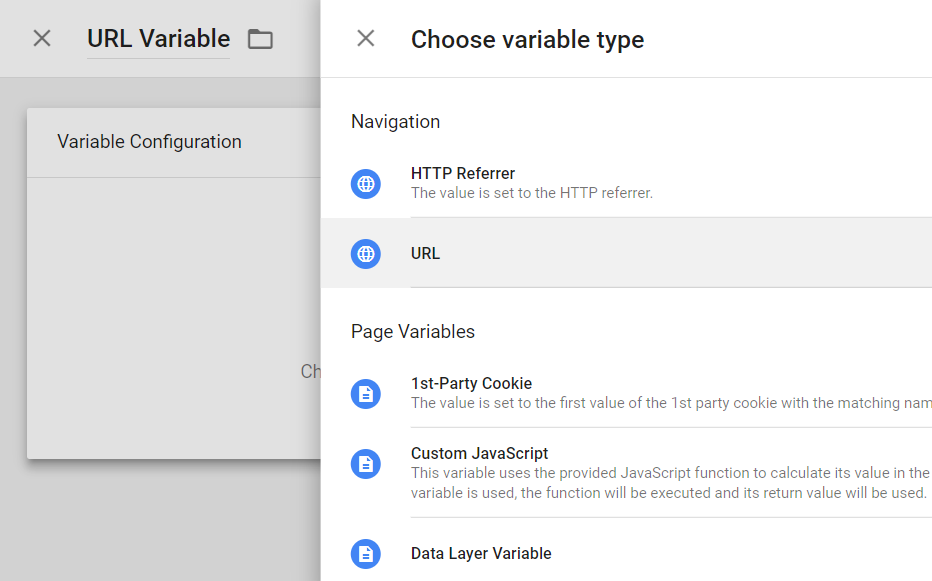932x581 pixels.
Task: Choose the URL variable type label
Action: coord(425,253)
